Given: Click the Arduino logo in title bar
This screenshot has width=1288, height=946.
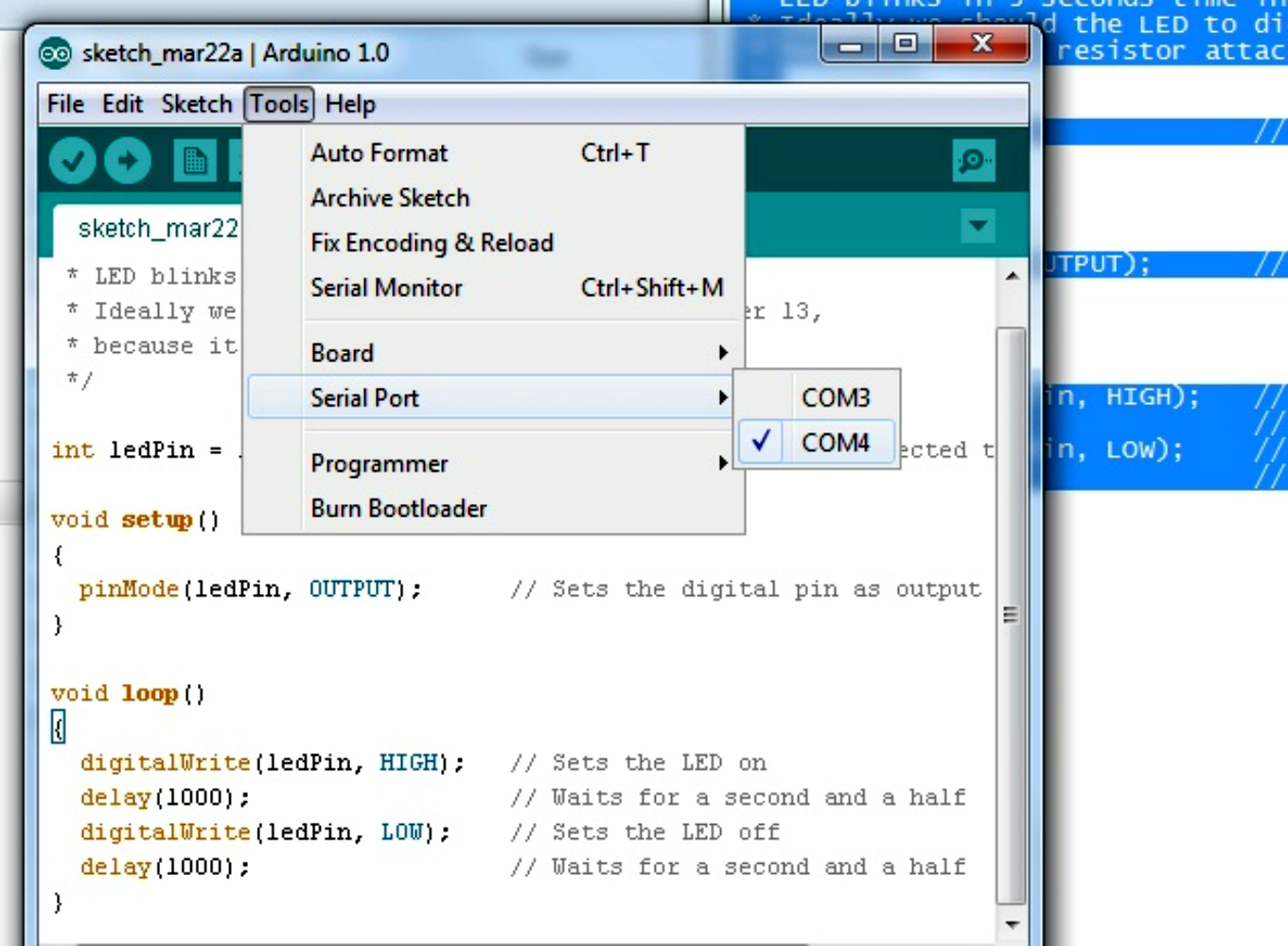Looking at the screenshot, I should pyautogui.click(x=55, y=54).
